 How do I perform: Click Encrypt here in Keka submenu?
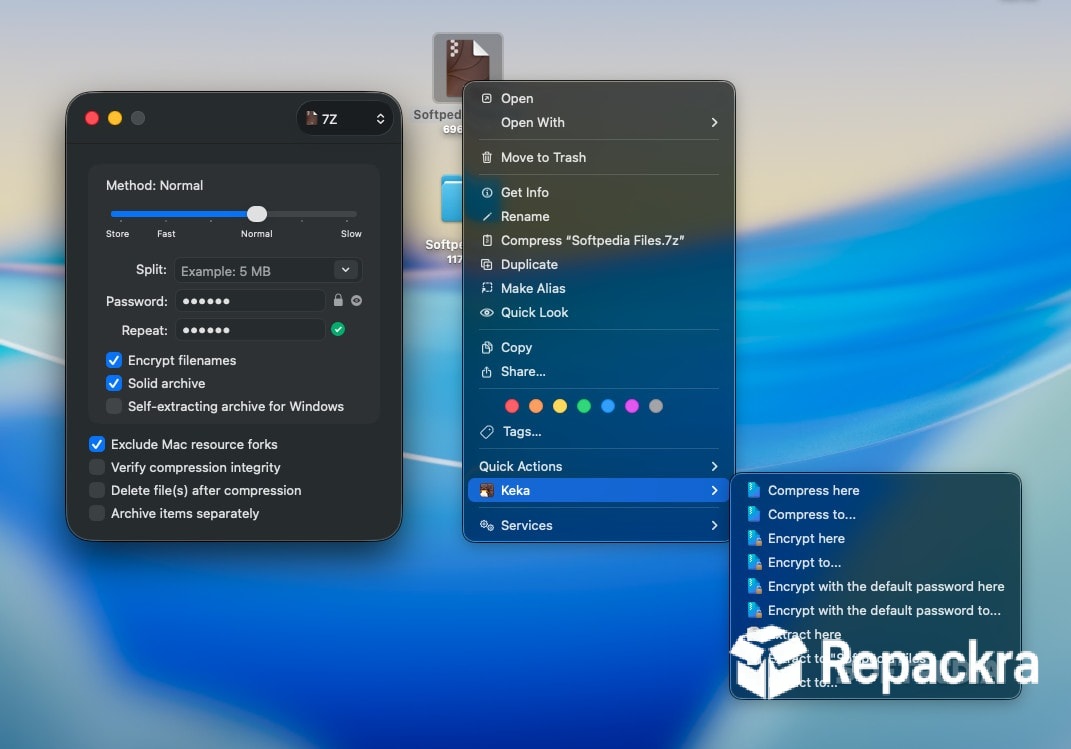tap(876, 538)
